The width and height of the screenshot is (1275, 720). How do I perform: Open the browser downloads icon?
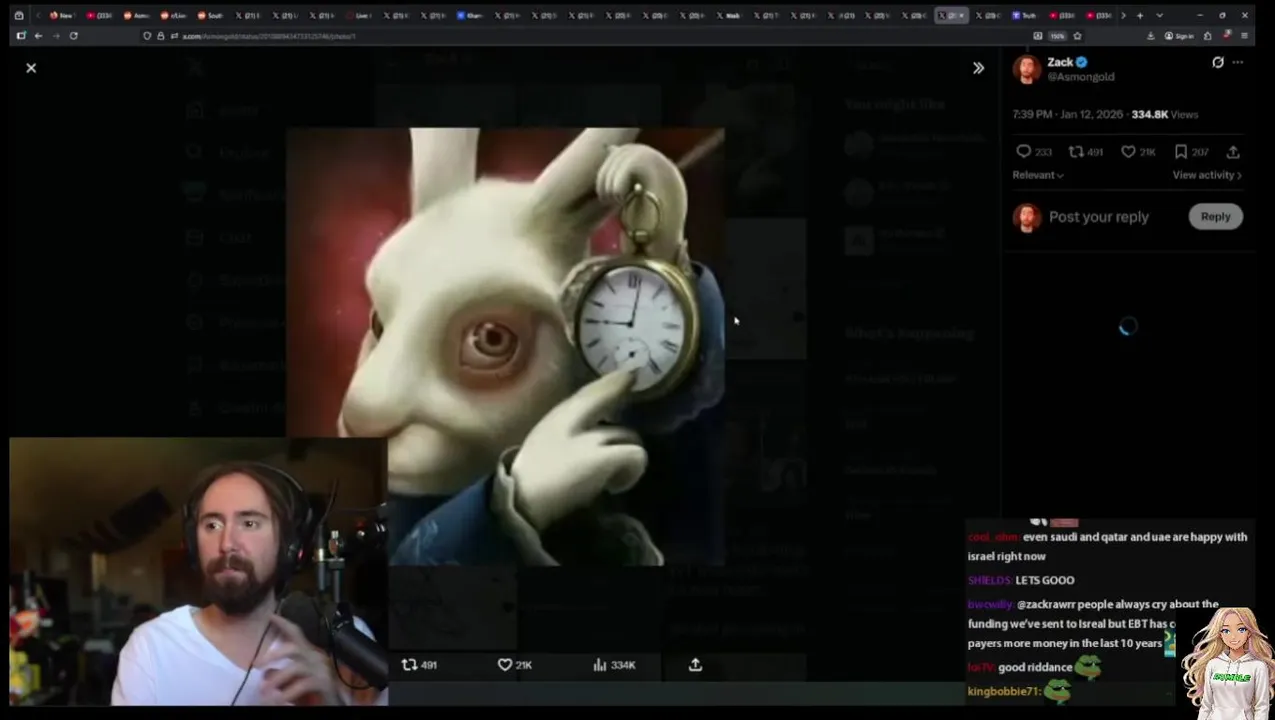point(1150,36)
